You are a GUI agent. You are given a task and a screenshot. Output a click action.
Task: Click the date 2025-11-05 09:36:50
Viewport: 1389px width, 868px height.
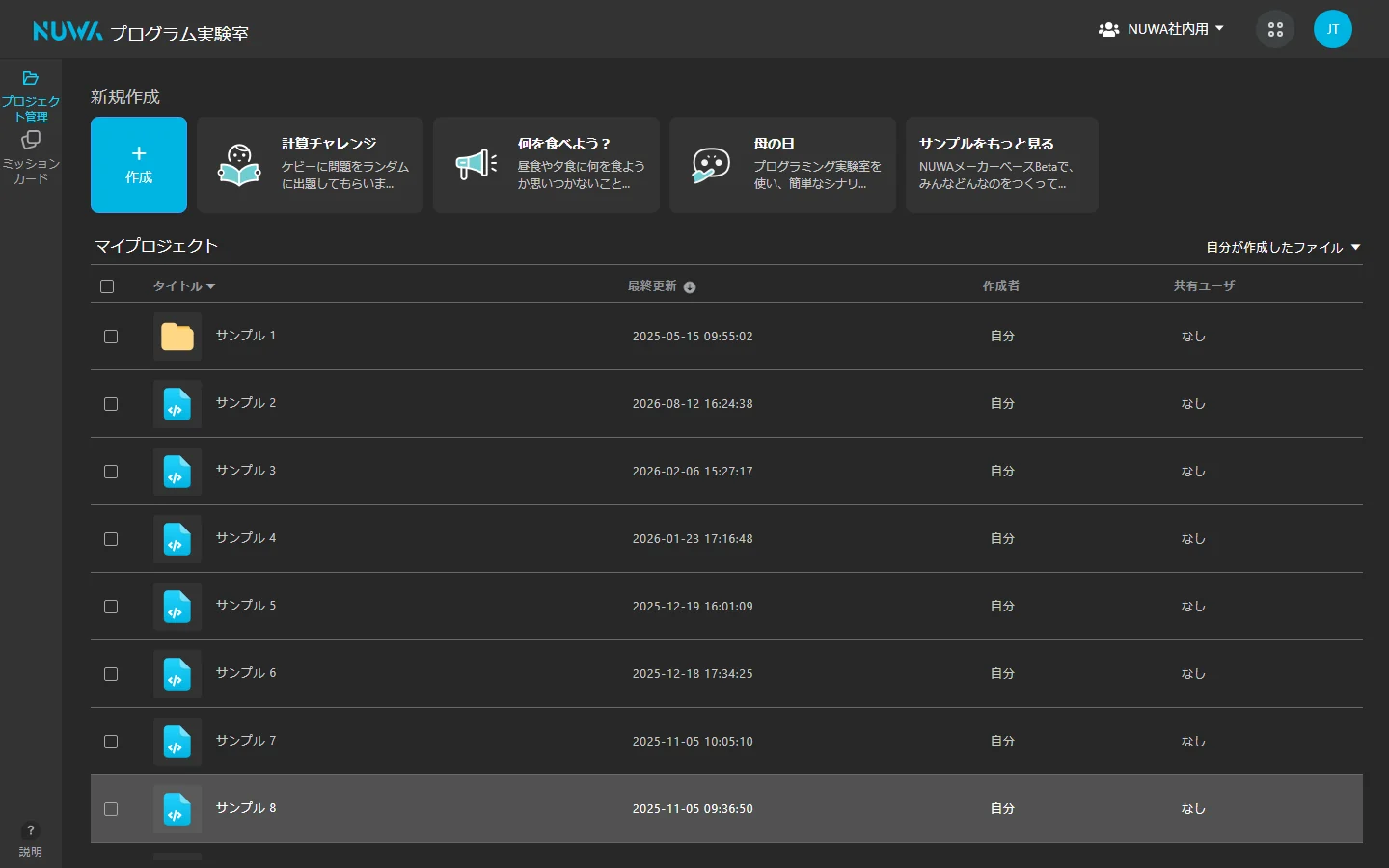click(x=693, y=809)
